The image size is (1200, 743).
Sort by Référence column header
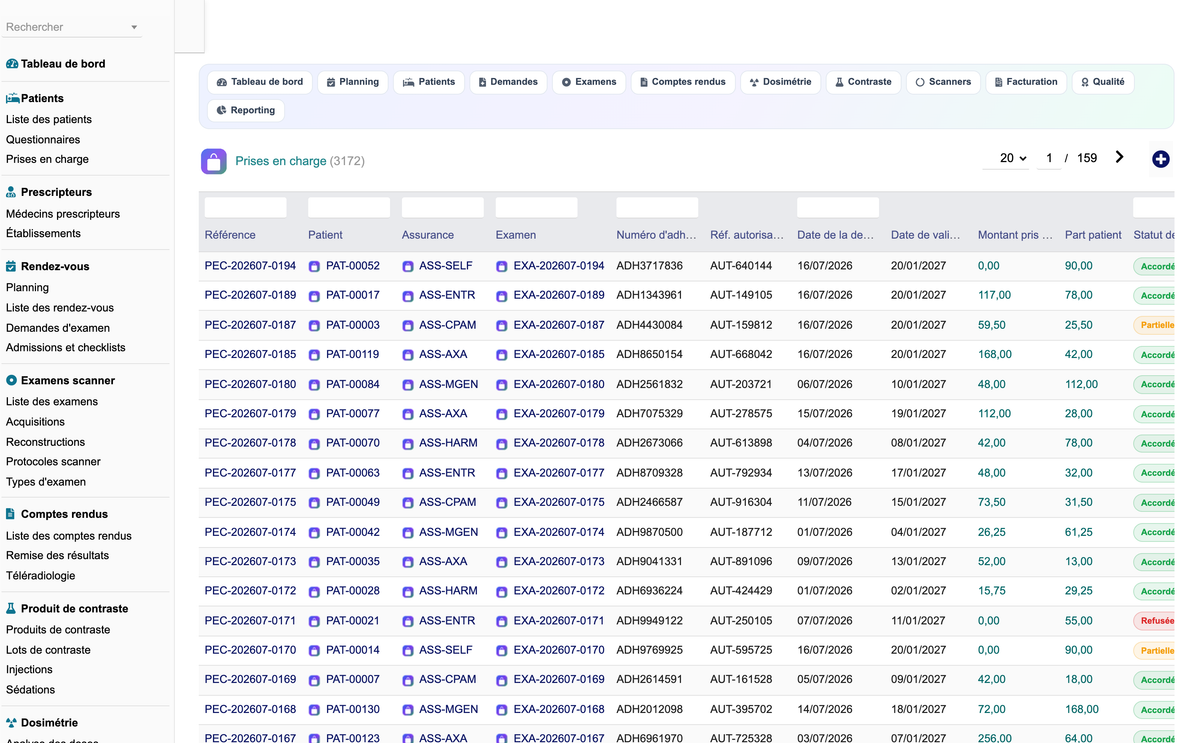point(230,235)
